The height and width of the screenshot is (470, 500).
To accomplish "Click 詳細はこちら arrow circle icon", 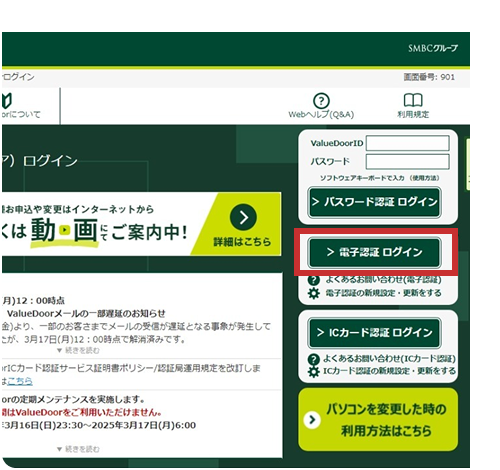I will pos(243,217).
